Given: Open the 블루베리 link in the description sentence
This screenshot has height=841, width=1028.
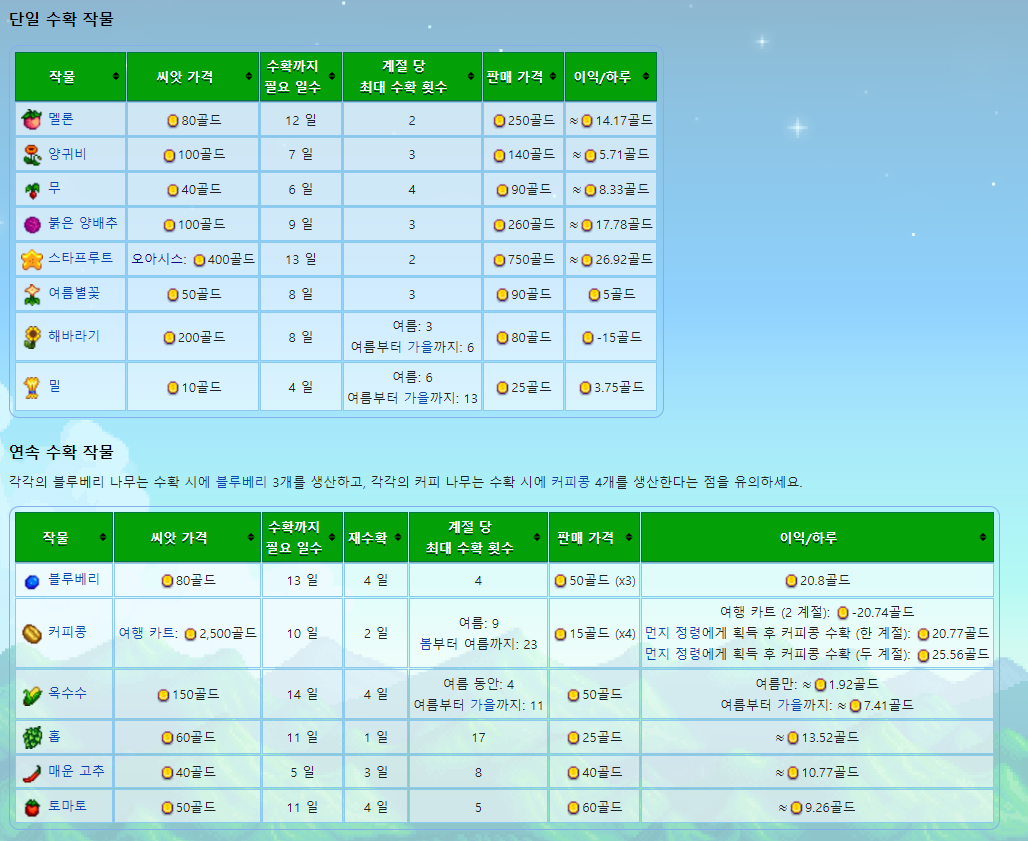Looking at the screenshot, I should coord(241,482).
